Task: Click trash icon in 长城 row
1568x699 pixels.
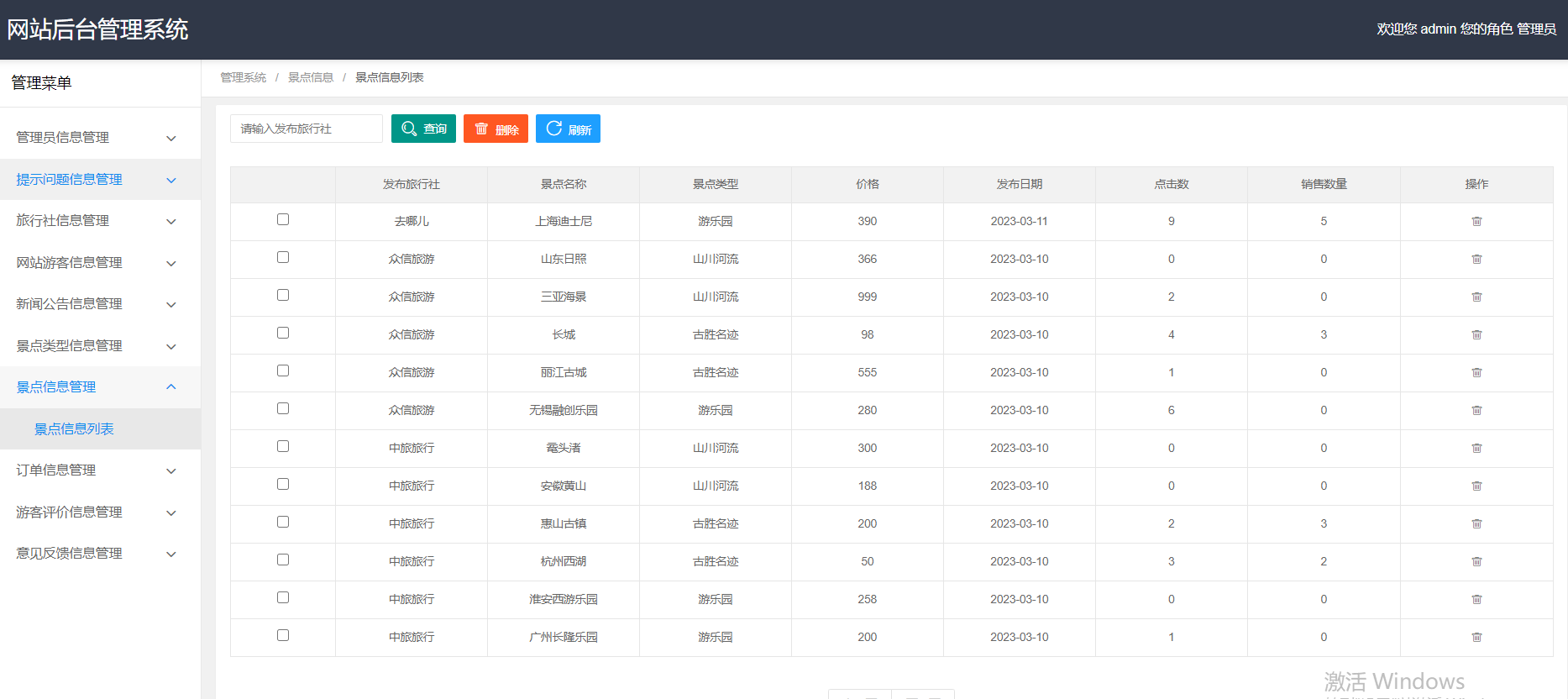Action: pyautogui.click(x=1476, y=335)
